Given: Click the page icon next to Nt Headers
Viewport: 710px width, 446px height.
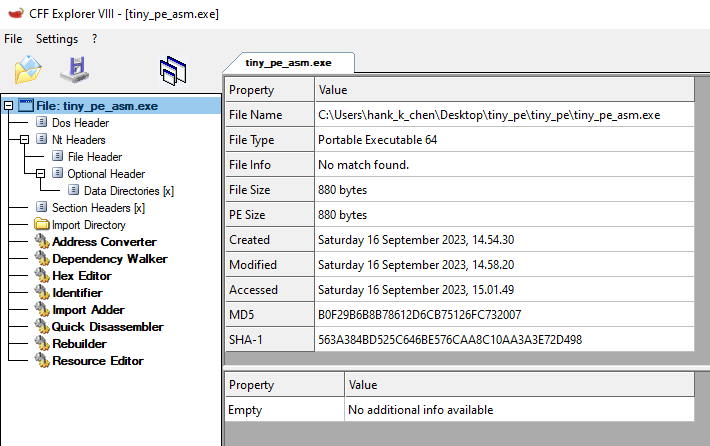Looking at the screenshot, I should point(42,139).
